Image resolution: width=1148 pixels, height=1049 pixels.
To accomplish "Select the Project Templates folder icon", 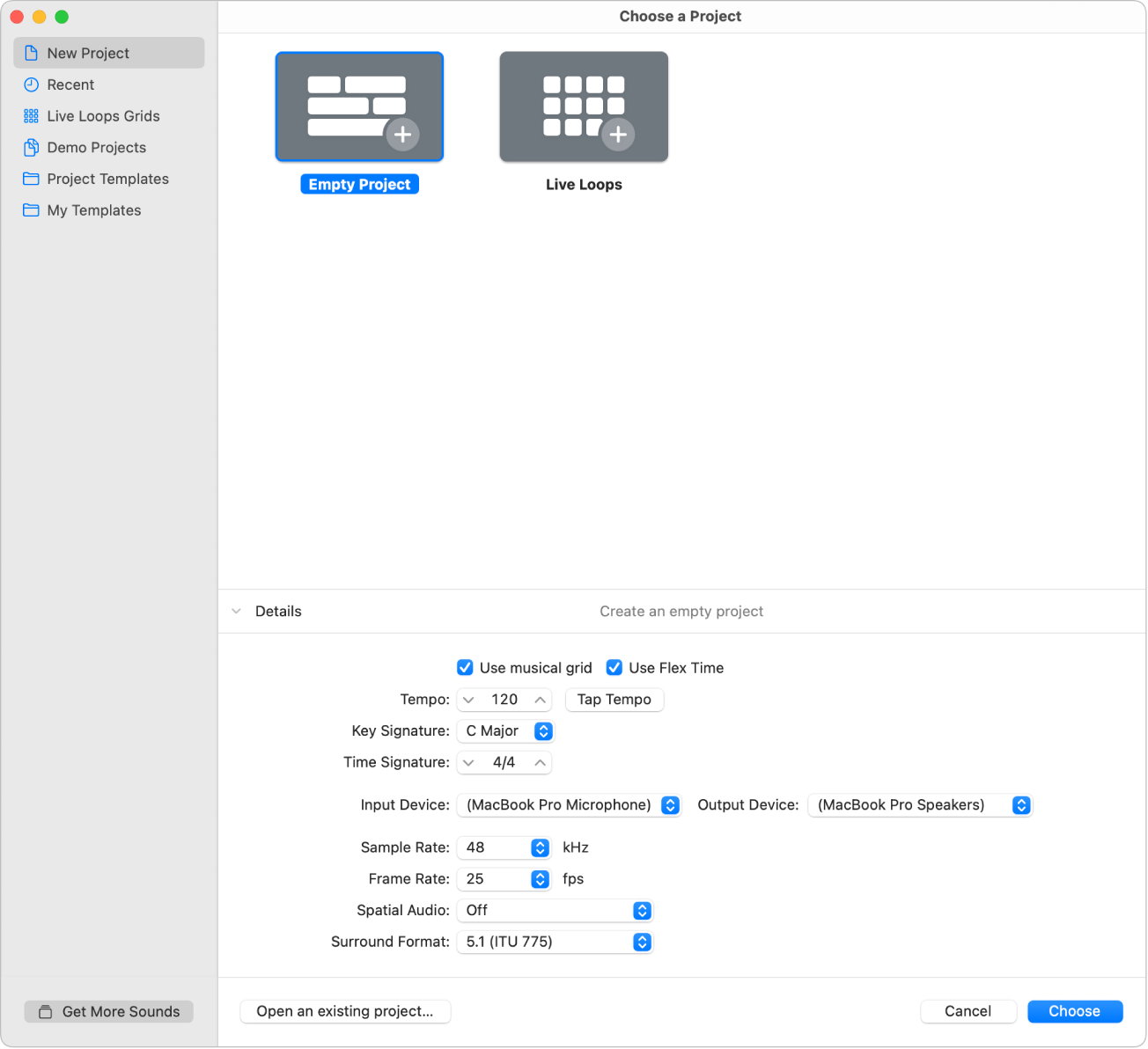I will click(30, 179).
